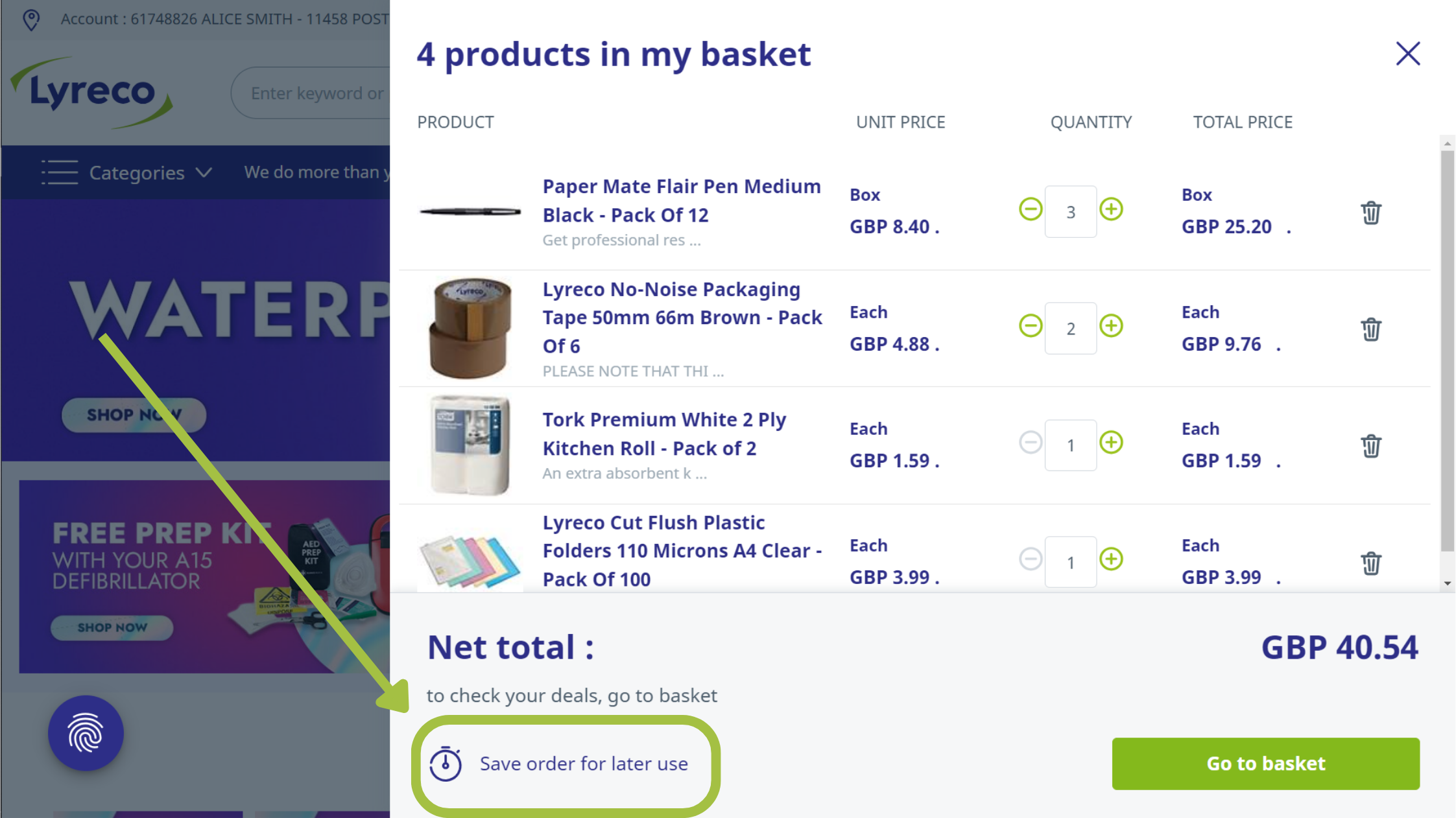Click the fingerprint accessibility icon

pyautogui.click(x=86, y=732)
